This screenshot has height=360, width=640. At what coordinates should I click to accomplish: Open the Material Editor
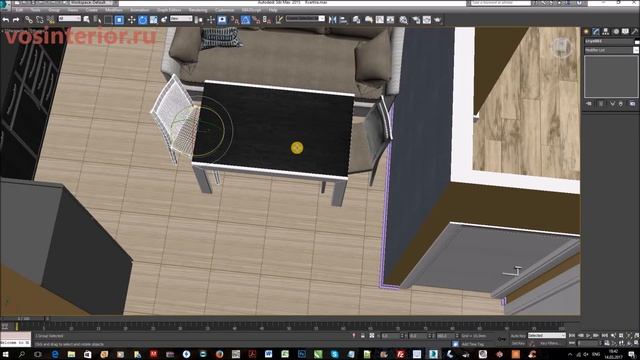pyautogui.click(x=403, y=20)
